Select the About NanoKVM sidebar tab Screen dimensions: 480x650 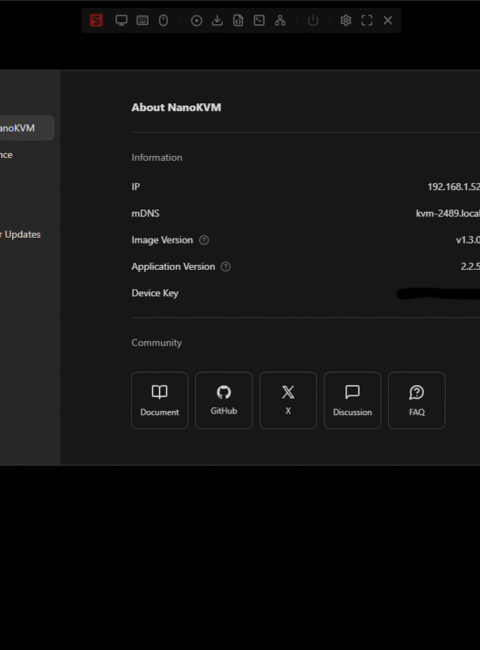point(25,128)
